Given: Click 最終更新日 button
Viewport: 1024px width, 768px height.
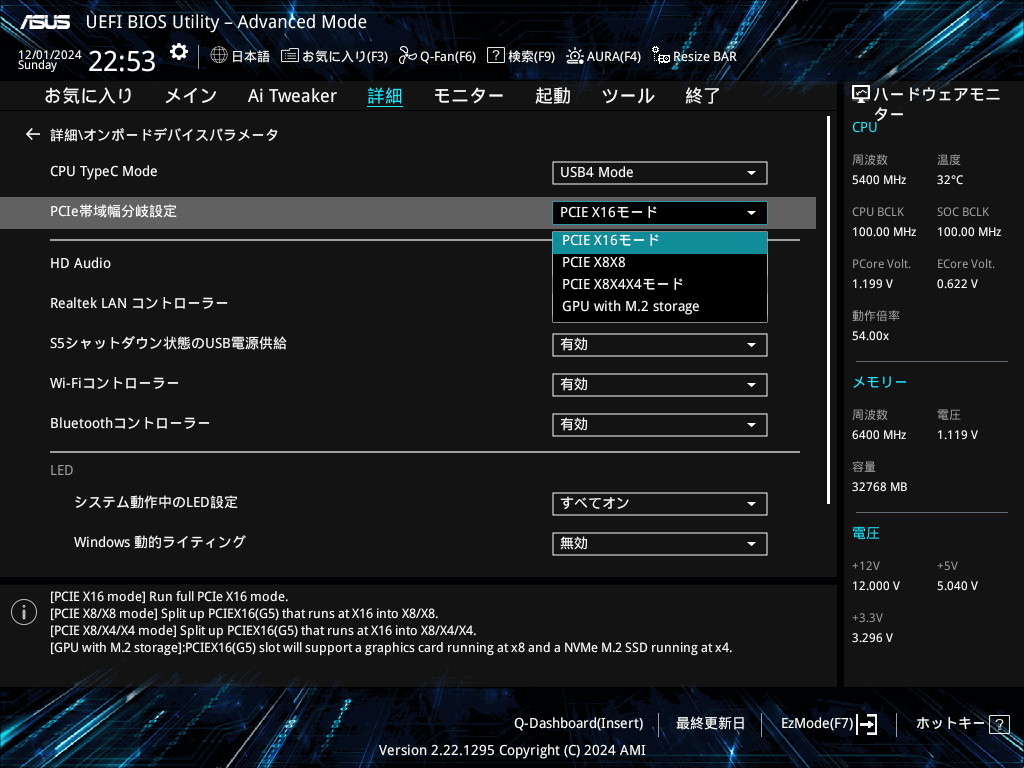Looking at the screenshot, I should click(711, 724).
